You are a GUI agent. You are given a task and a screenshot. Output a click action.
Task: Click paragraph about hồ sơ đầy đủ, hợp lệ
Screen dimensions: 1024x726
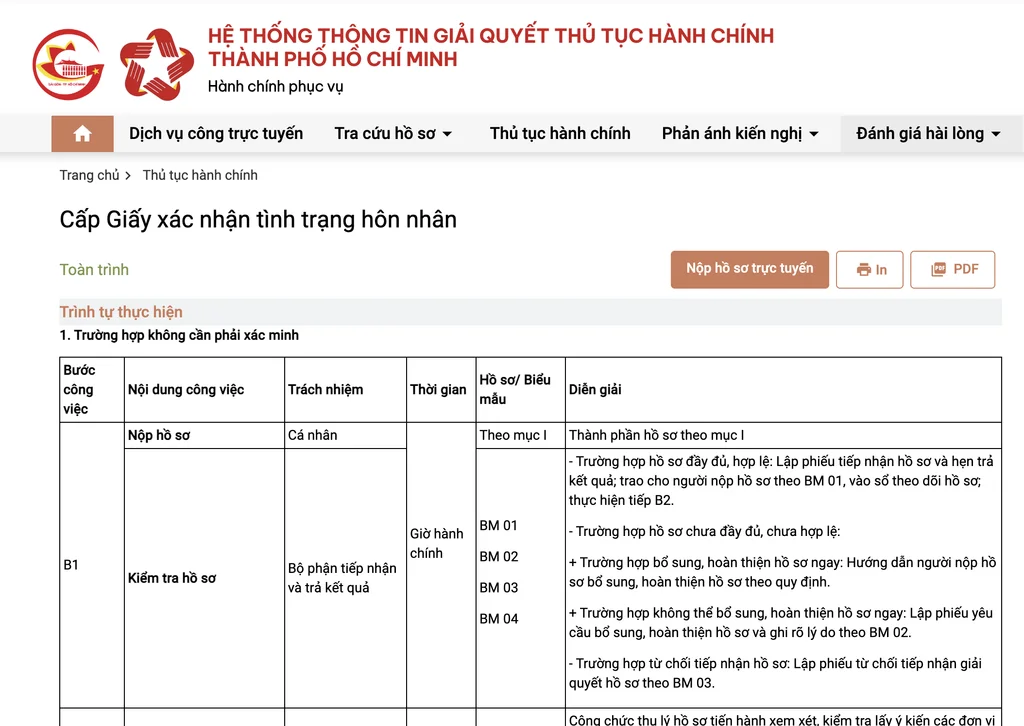click(782, 481)
